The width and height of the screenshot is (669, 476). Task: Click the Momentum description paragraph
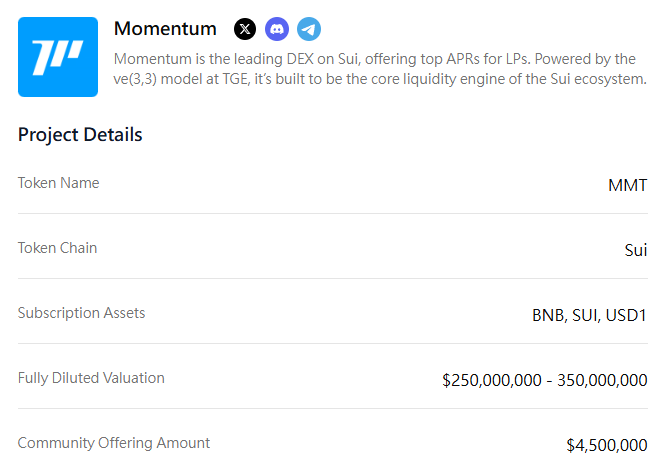380,68
